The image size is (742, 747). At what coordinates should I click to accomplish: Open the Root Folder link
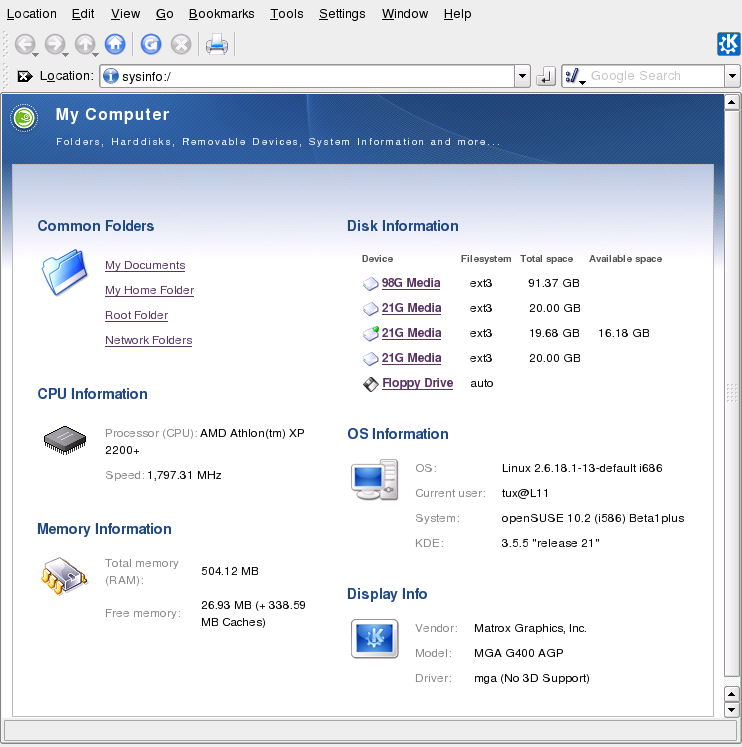(x=137, y=315)
